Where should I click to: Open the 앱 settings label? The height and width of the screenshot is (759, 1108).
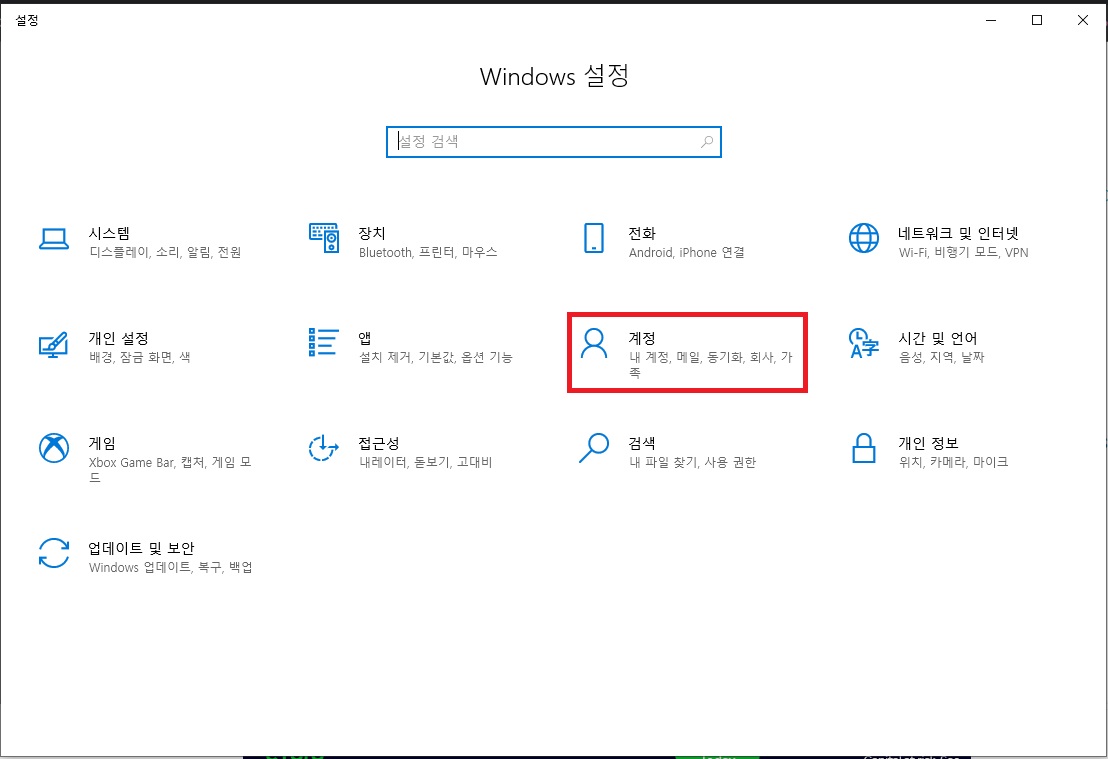coord(365,339)
